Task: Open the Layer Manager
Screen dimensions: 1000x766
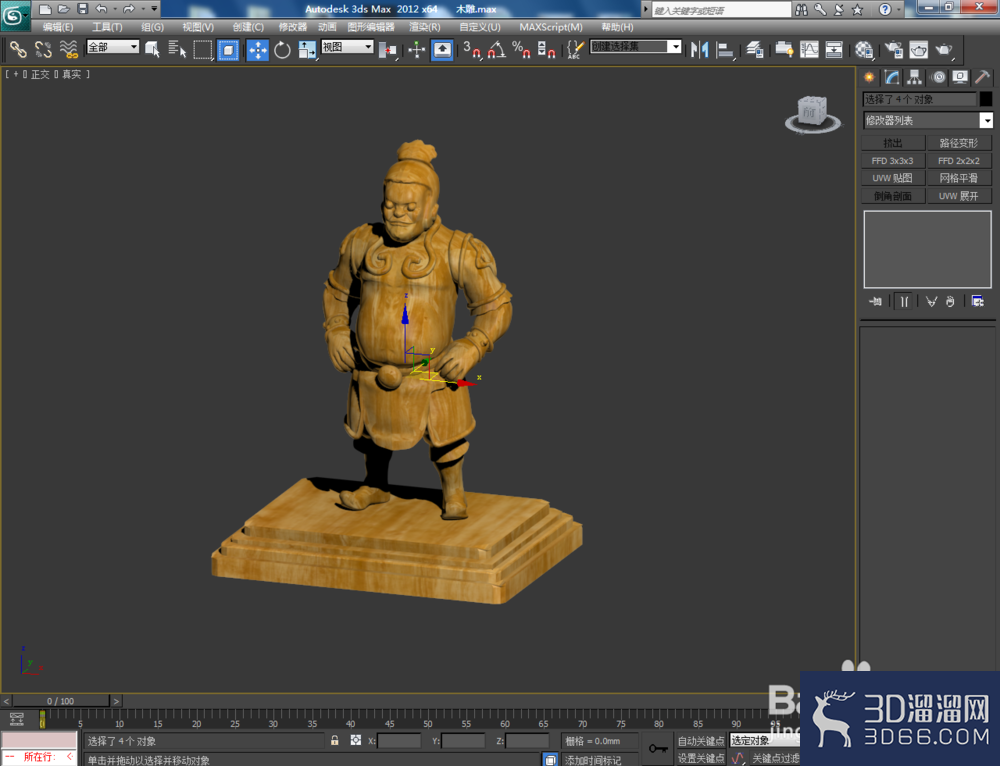Action: pyautogui.click(x=755, y=49)
